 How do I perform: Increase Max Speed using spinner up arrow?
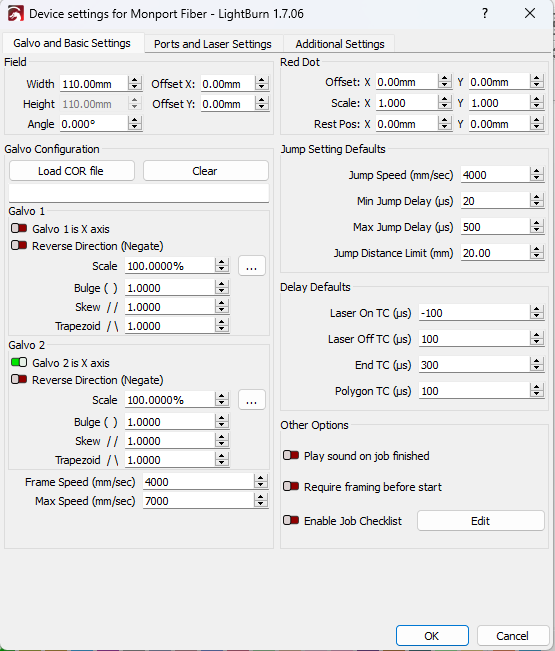261,497
